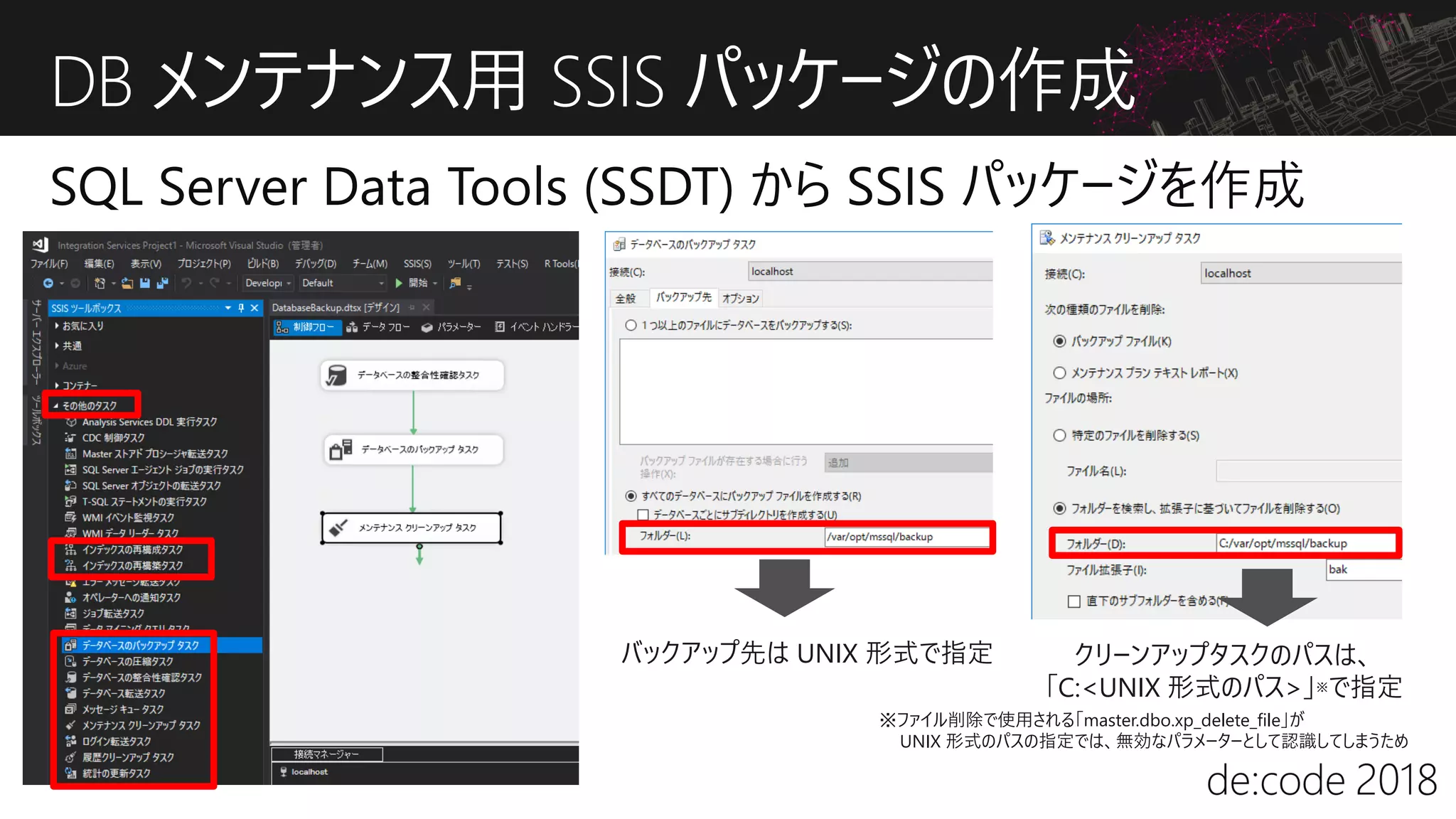Open the オプション tab in backup dialog
Screen dimensions: 1456x819
[741, 299]
